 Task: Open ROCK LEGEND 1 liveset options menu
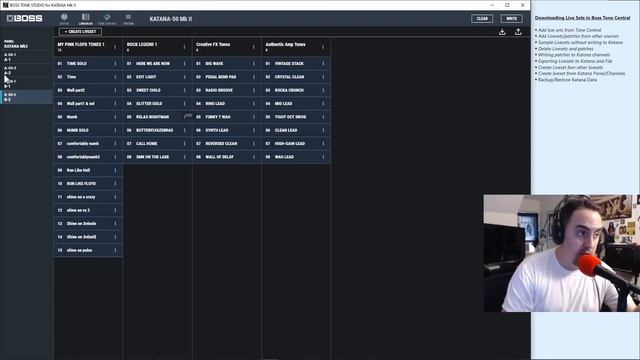(184, 47)
